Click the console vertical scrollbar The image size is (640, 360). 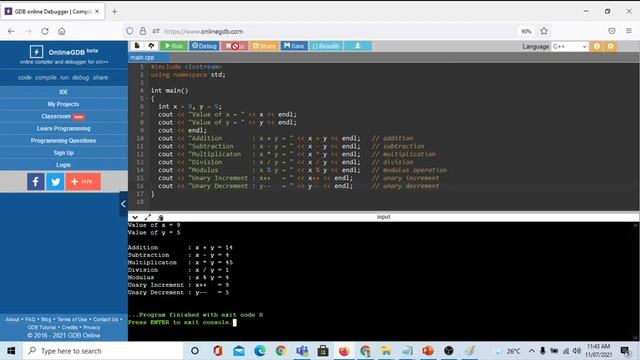click(x=636, y=281)
